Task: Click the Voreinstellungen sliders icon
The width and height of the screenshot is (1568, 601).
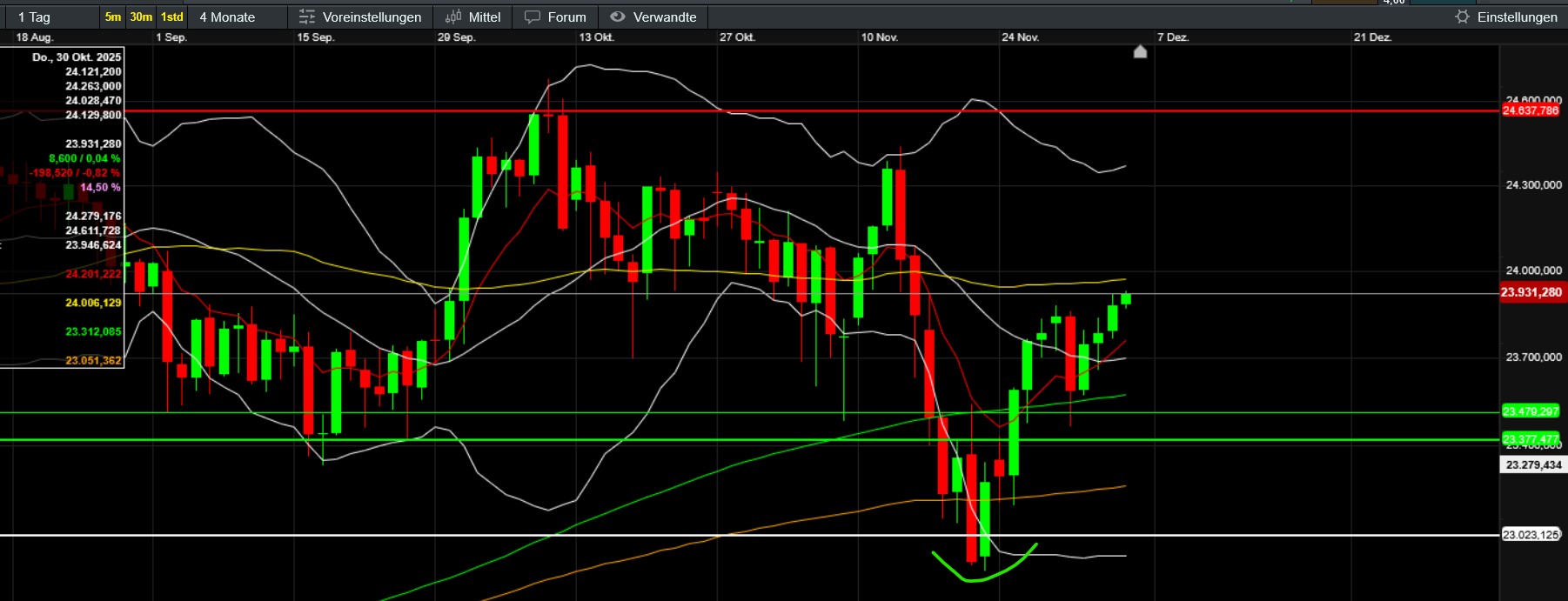Action: pos(306,17)
